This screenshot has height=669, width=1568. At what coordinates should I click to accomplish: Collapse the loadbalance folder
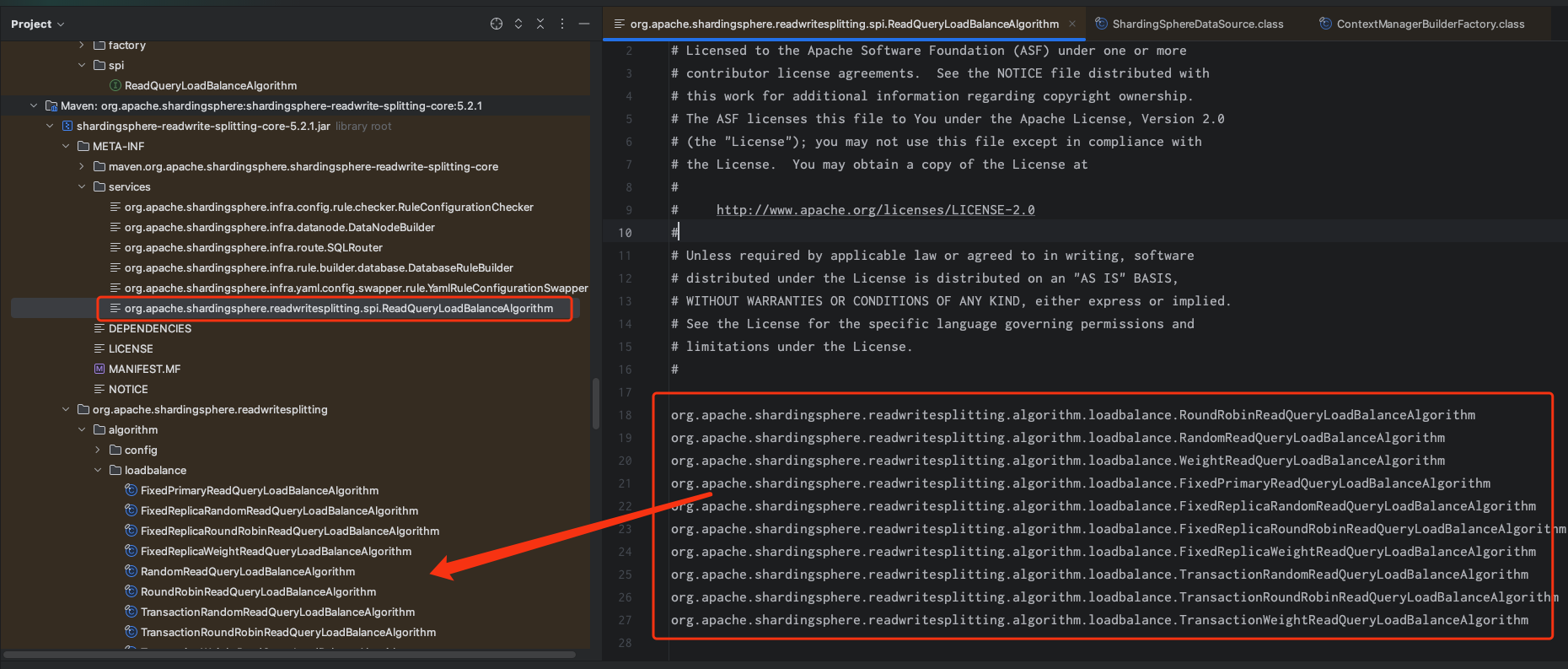98,470
